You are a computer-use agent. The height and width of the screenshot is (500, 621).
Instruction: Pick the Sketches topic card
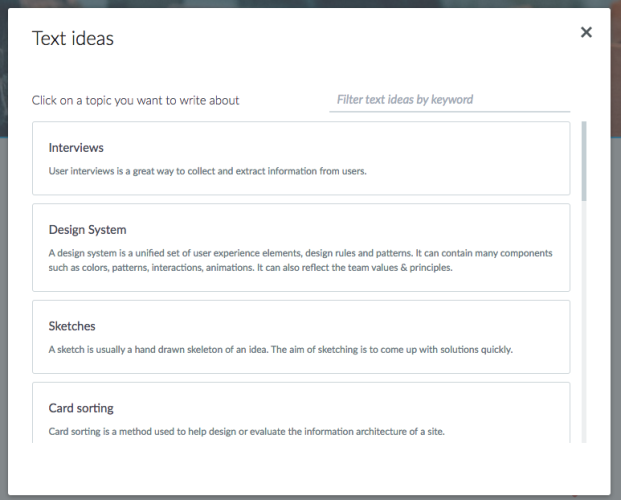point(301,337)
